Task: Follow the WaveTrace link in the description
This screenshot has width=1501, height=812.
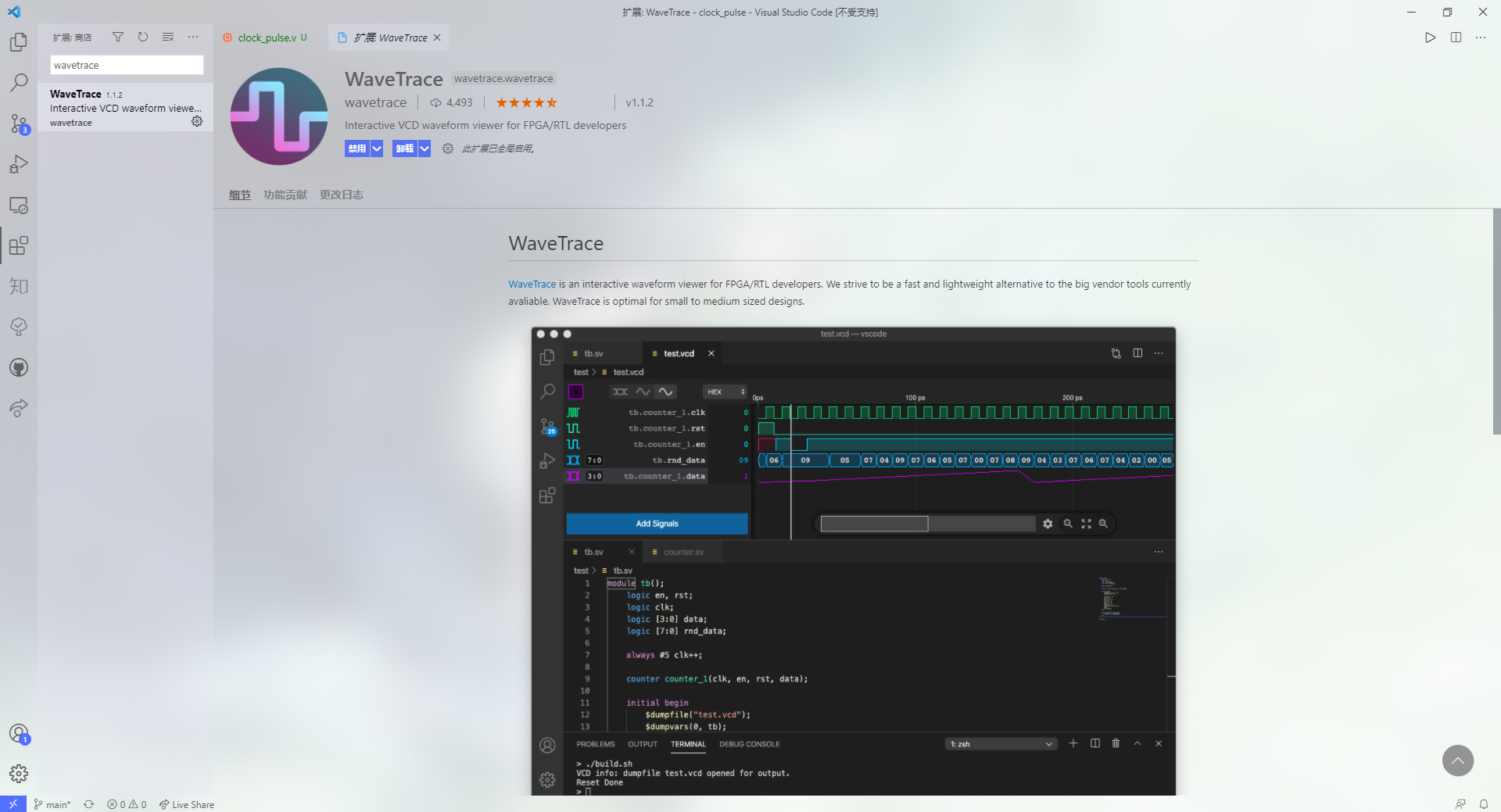Action: point(532,284)
